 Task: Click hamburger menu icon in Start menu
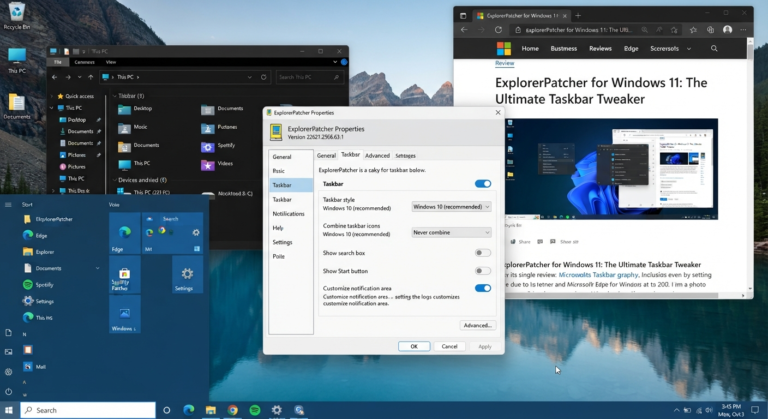(8, 204)
